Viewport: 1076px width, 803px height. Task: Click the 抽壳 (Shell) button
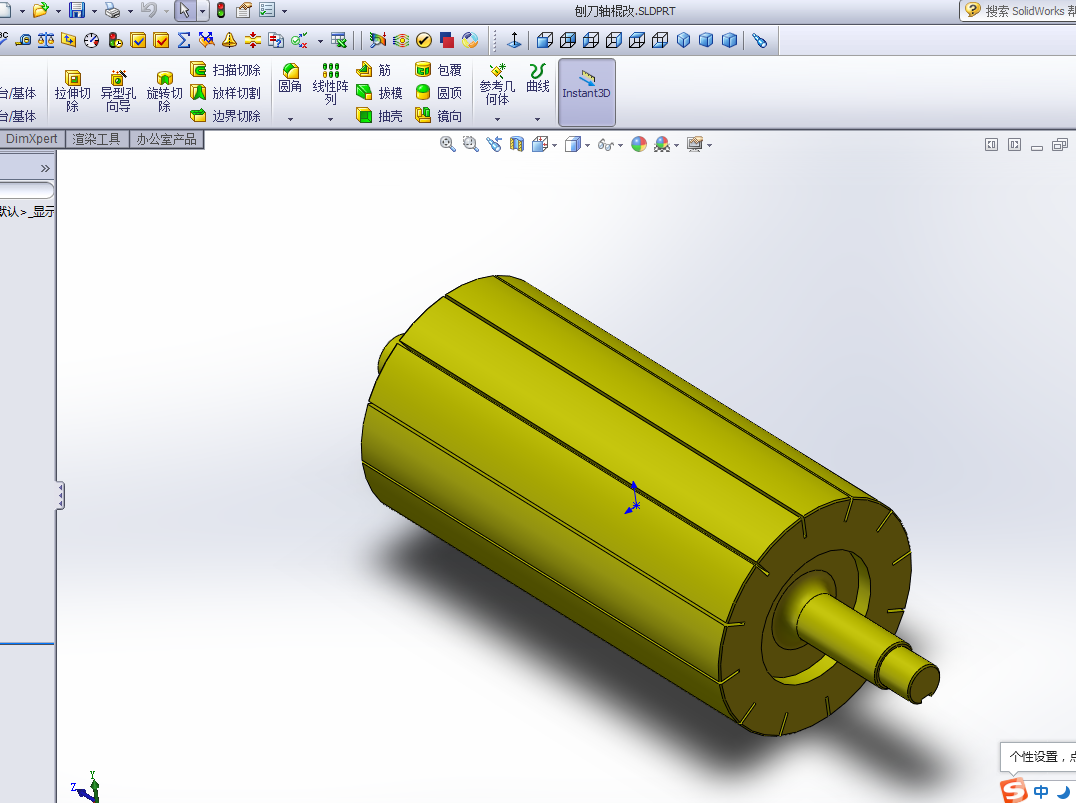(x=379, y=116)
